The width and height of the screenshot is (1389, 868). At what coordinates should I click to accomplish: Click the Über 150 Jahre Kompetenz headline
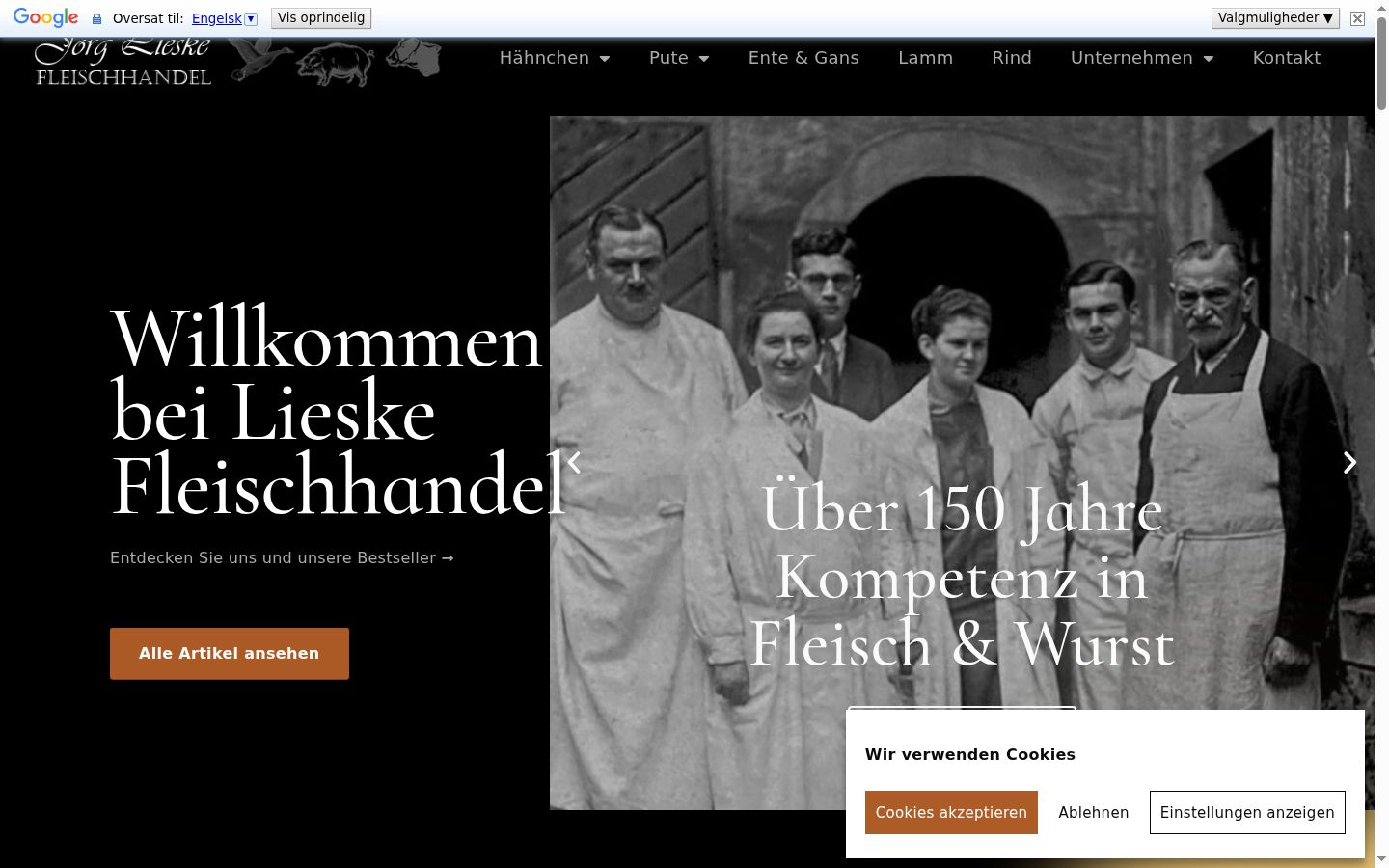[x=962, y=577]
